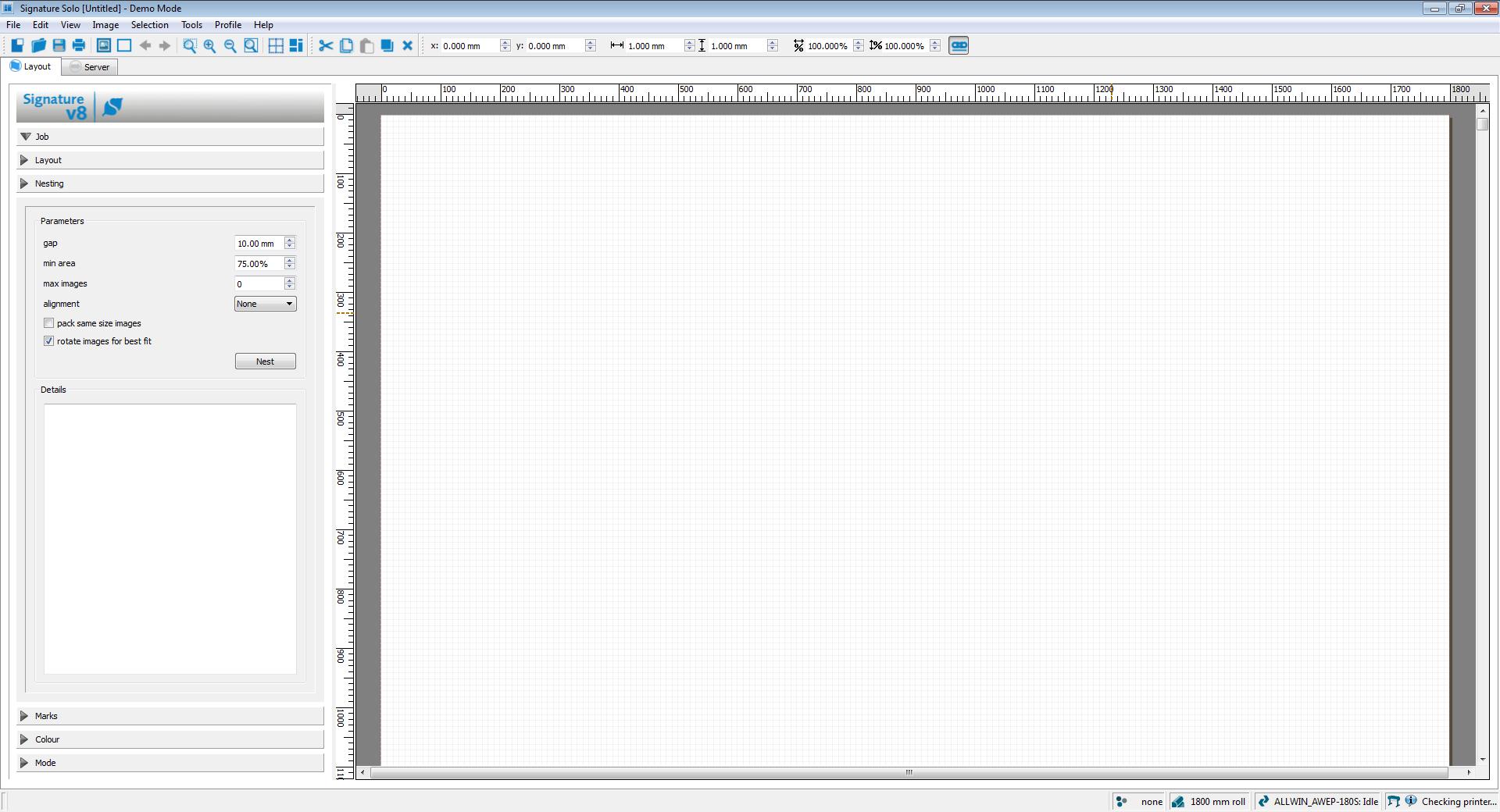Create a new job with the New icon

pyautogui.click(x=17, y=45)
